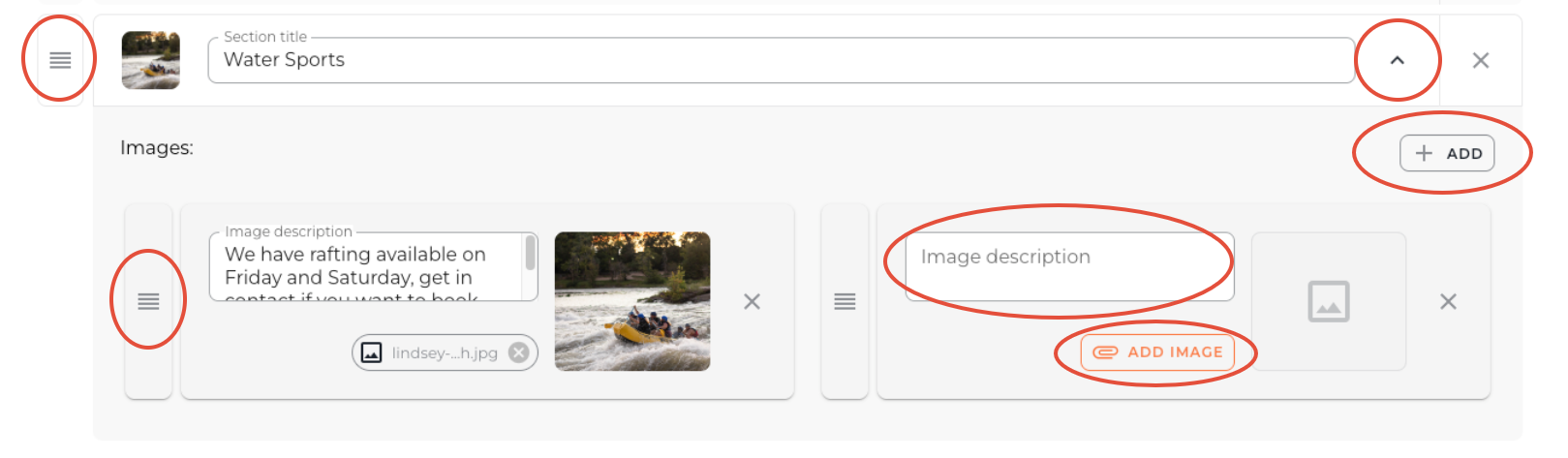Click the Water Sports section thumbnail
Screen dimensions: 1568x458
tap(150, 60)
